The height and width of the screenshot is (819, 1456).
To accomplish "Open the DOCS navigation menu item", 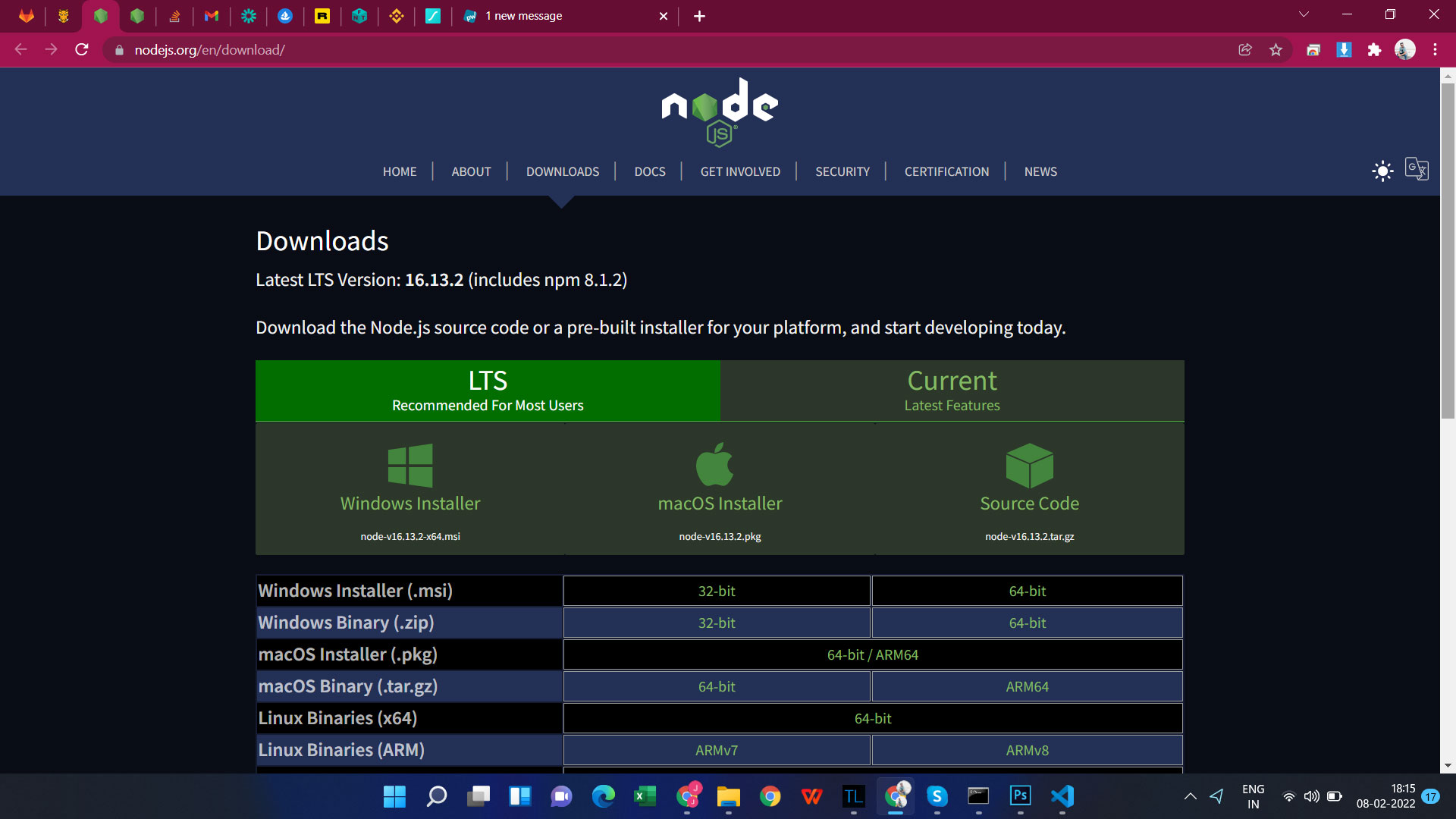I will 650,171.
